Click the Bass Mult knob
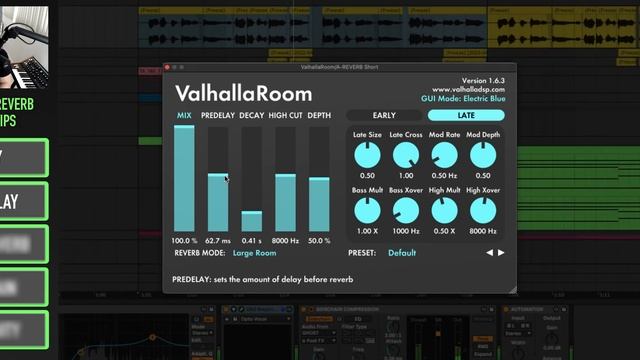 [x=367, y=211]
